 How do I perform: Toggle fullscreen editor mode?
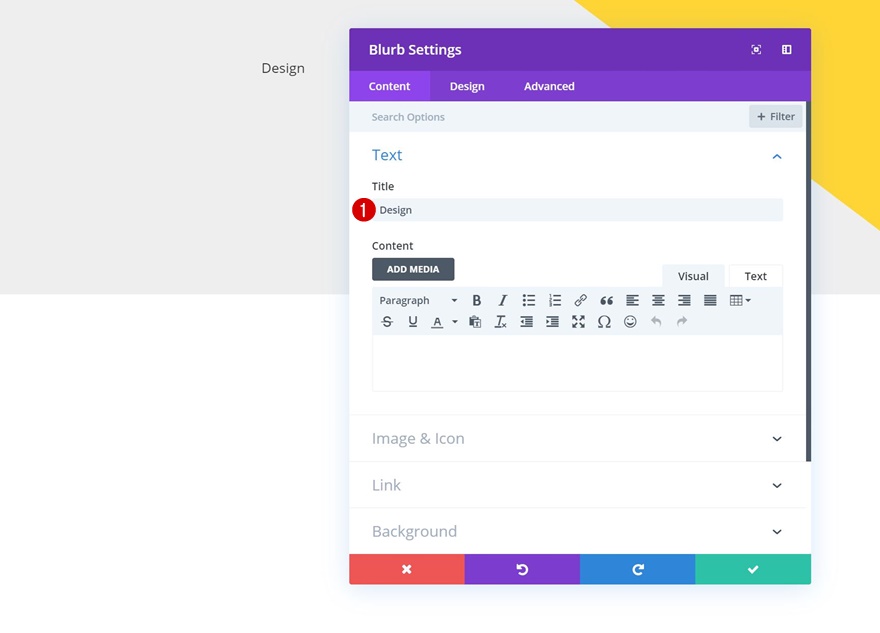pyautogui.click(x=578, y=322)
